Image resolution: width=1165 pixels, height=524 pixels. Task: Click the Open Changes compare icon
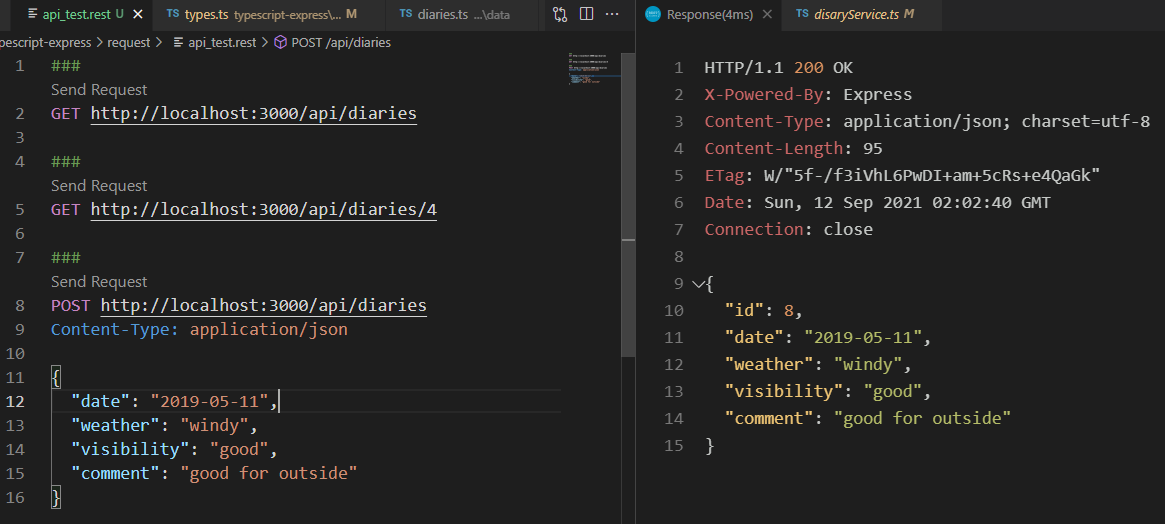pos(560,14)
